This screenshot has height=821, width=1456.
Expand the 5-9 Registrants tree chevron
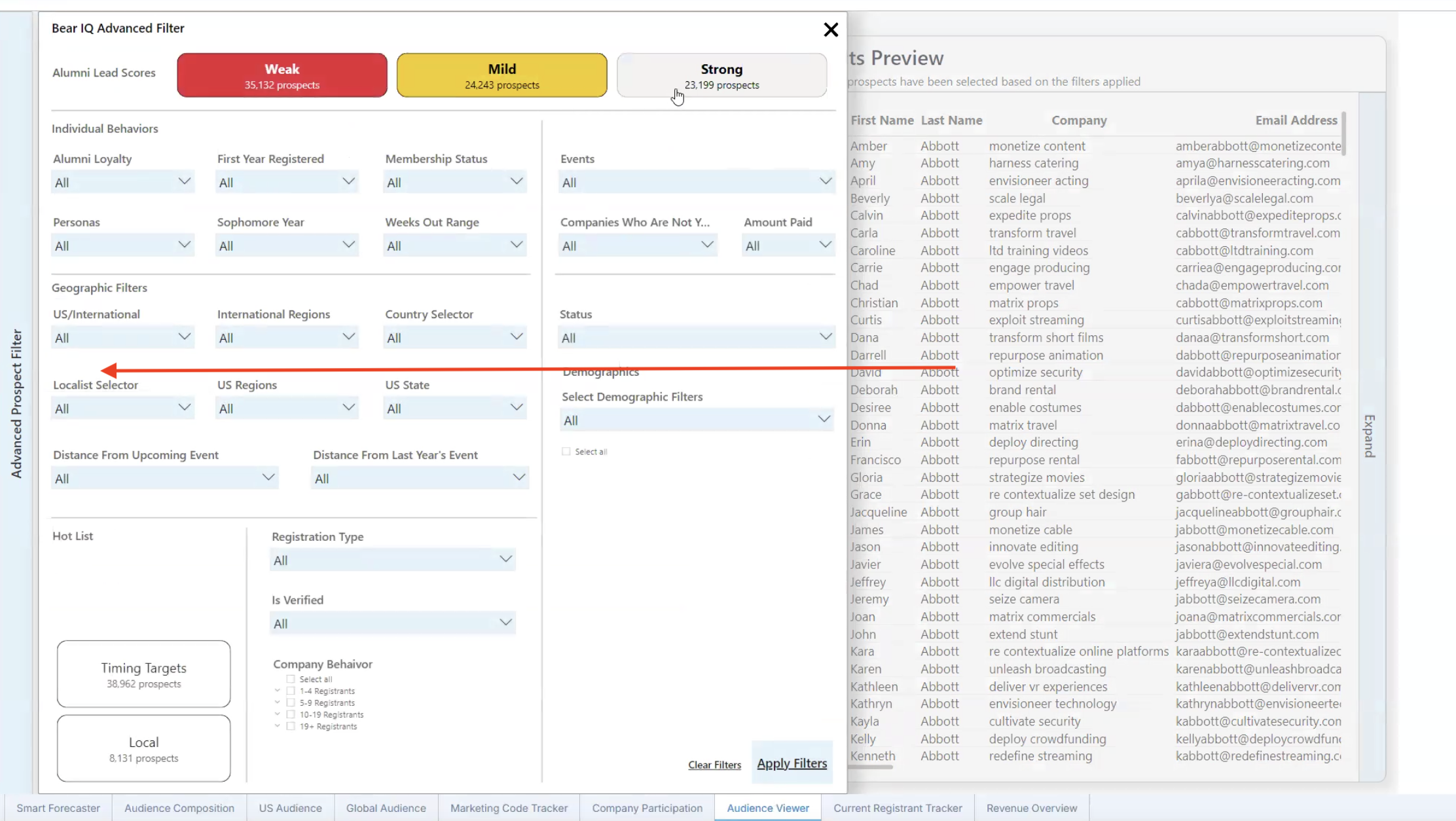pos(278,702)
